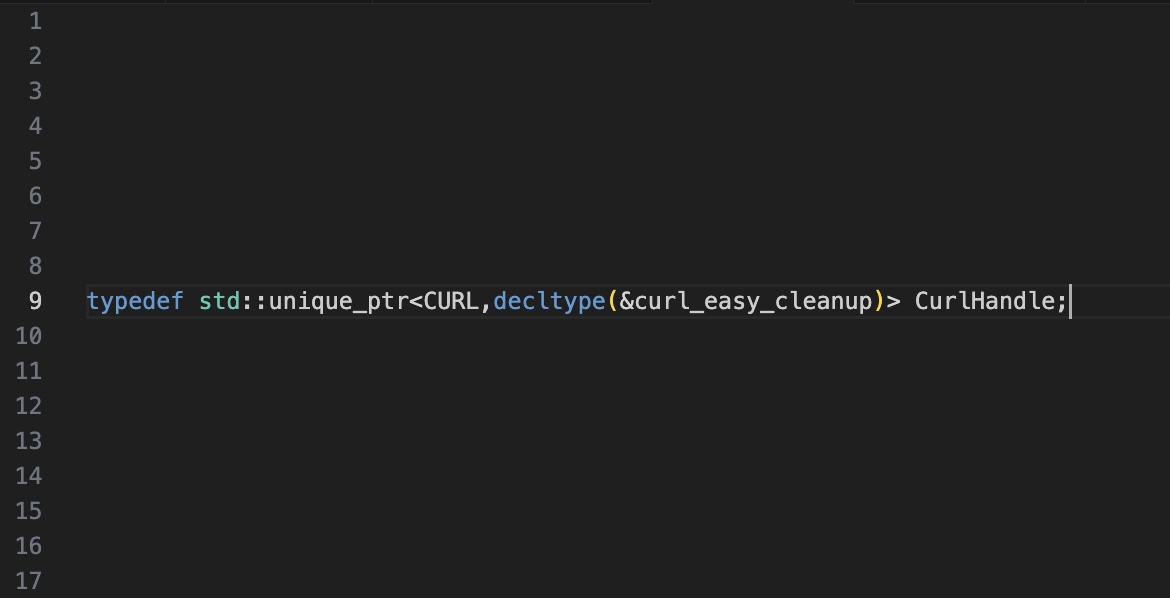Viewport: 1170px width, 598px height.
Task: Click the decltype keyword
Action: click(549, 301)
